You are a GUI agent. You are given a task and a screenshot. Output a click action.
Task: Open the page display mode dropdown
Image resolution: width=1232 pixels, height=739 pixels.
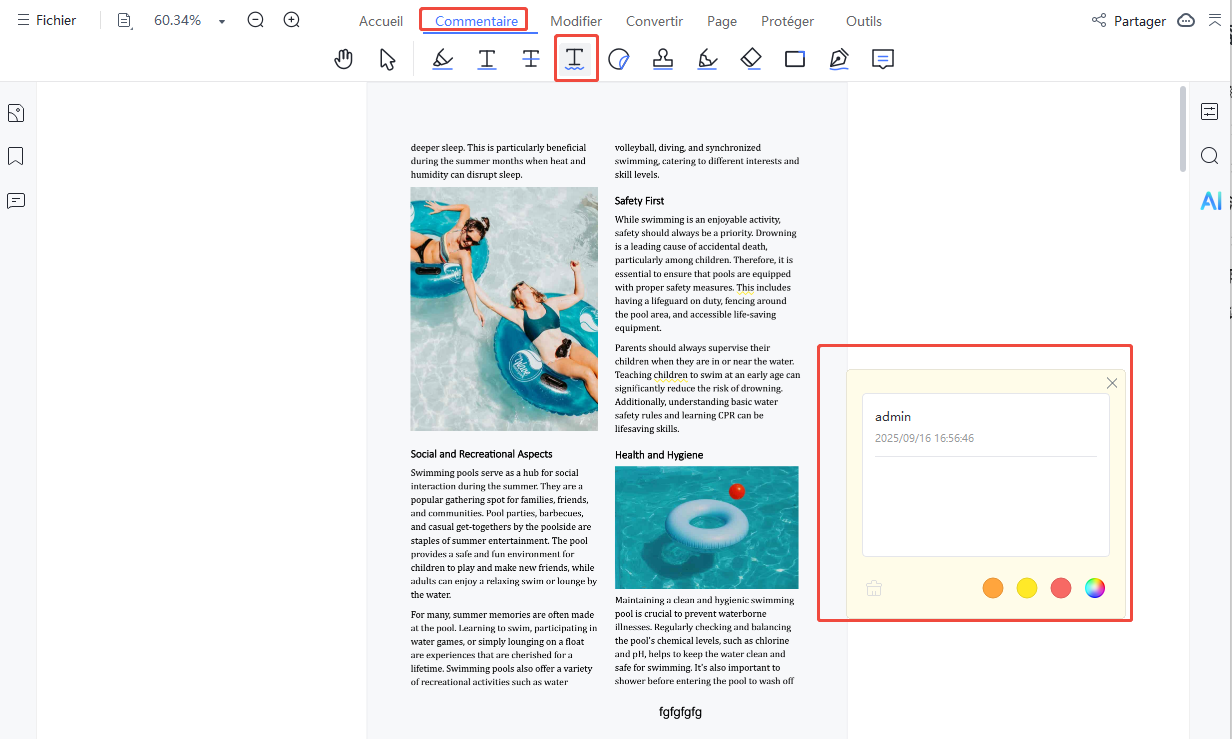point(125,21)
